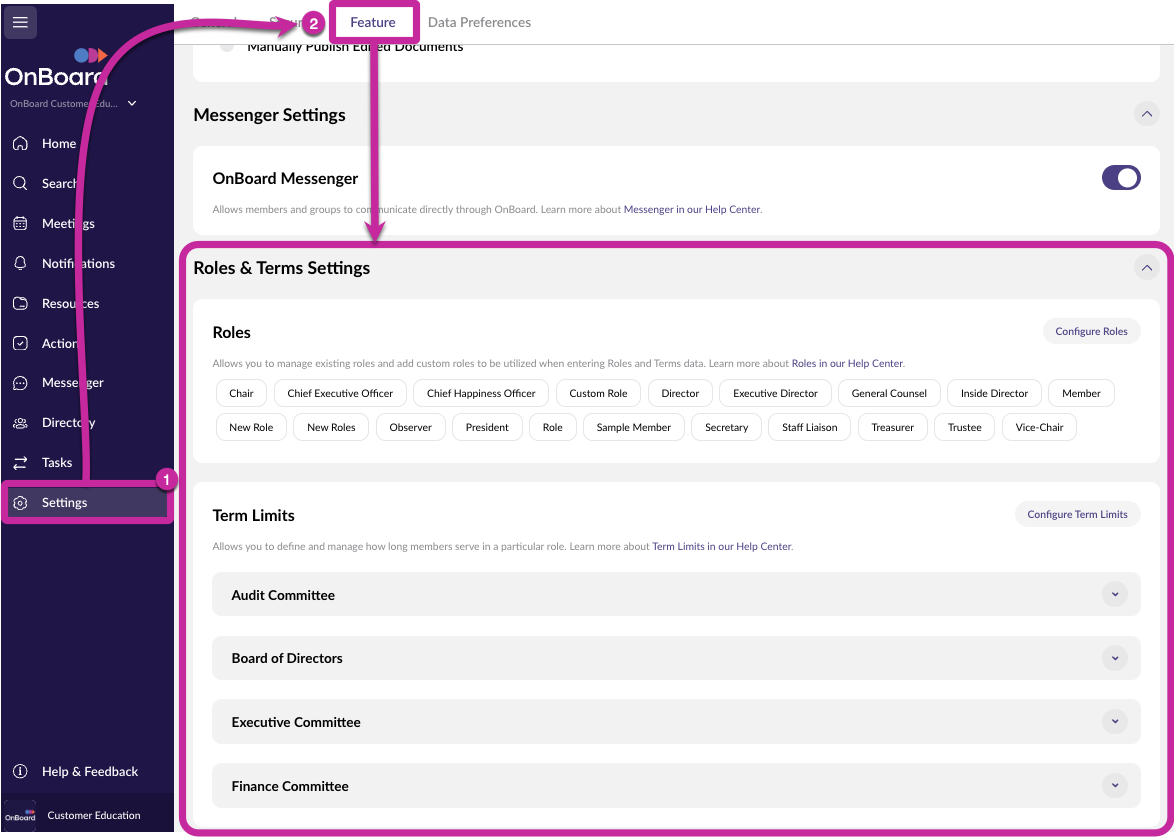Select Manually Publish Edited Documents radio button
Viewport: 1174px width, 837px height.
tap(227, 46)
